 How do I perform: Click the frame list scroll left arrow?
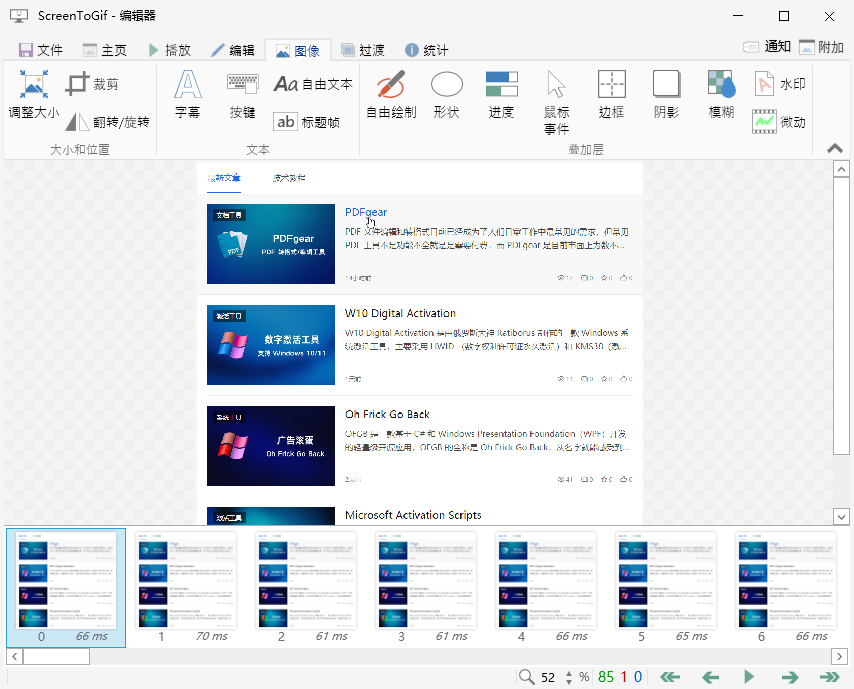click(15, 656)
